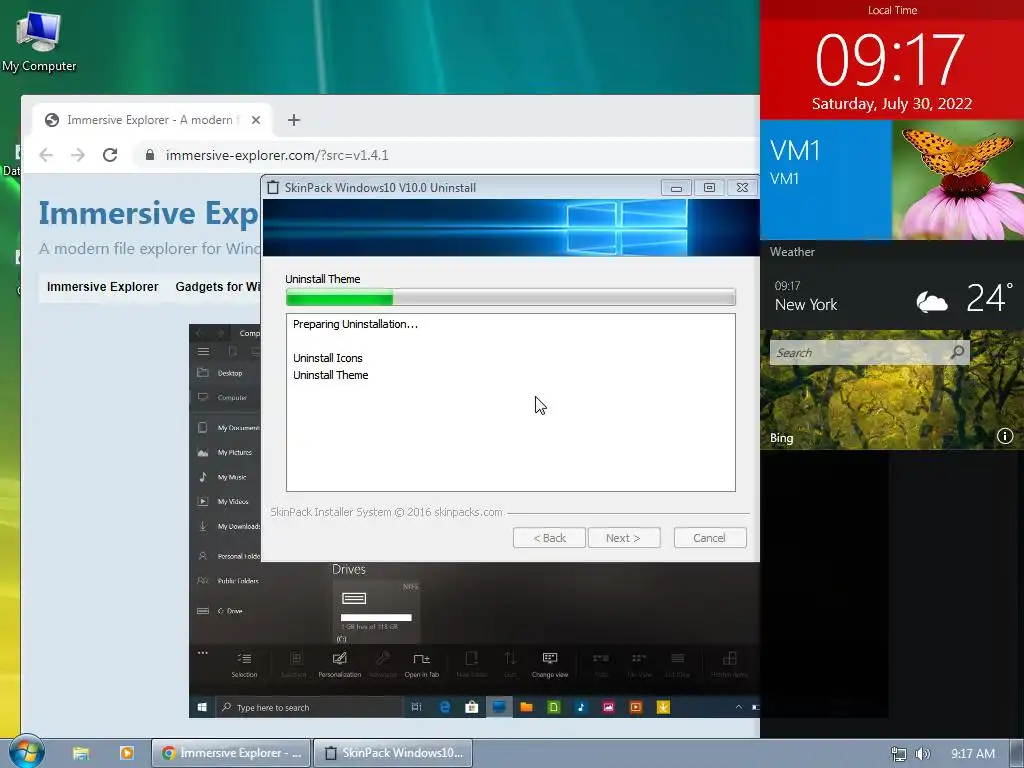View site info via the address bar lock icon
This screenshot has width=1024, height=768.
pyautogui.click(x=150, y=155)
